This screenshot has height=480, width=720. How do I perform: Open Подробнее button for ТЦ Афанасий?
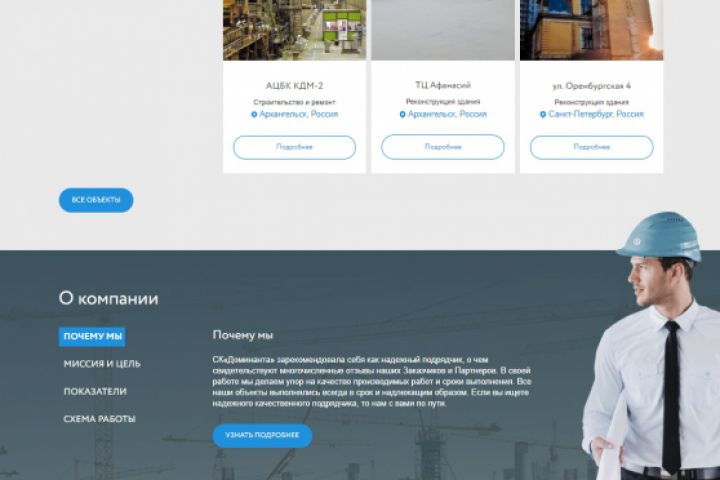443,147
